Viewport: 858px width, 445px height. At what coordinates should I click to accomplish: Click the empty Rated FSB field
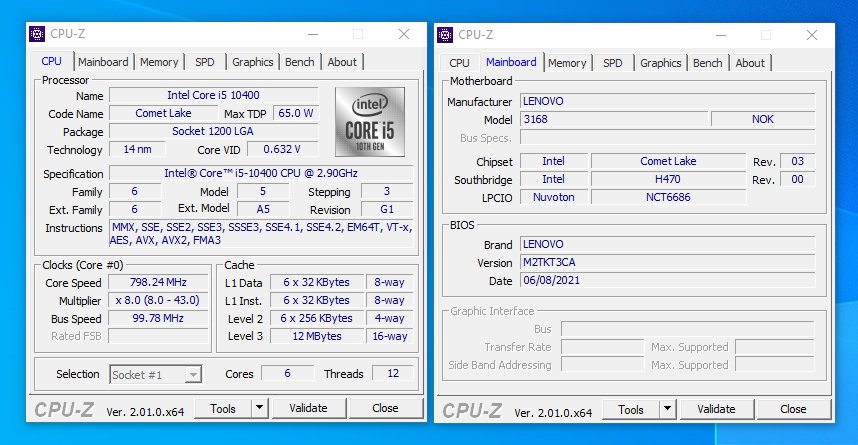click(158, 336)
